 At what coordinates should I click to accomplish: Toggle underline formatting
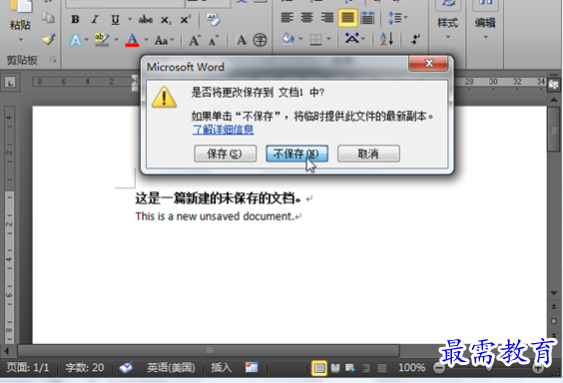(115, 19)
